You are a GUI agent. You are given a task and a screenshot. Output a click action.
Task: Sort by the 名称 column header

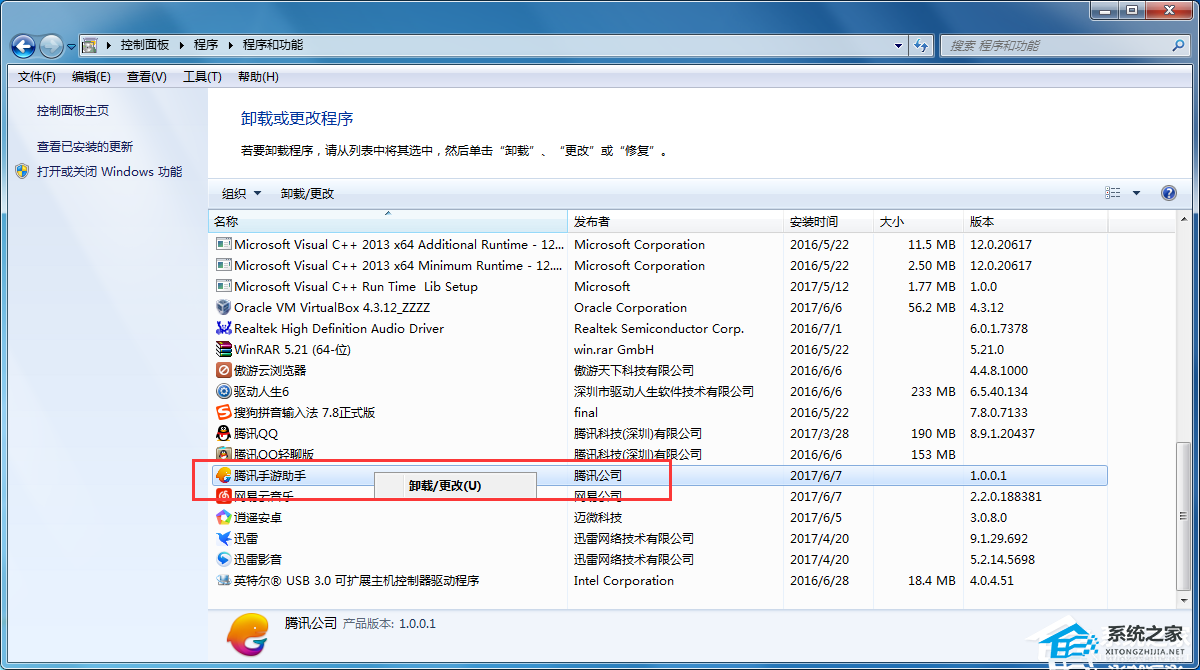[x=388, y=222]
